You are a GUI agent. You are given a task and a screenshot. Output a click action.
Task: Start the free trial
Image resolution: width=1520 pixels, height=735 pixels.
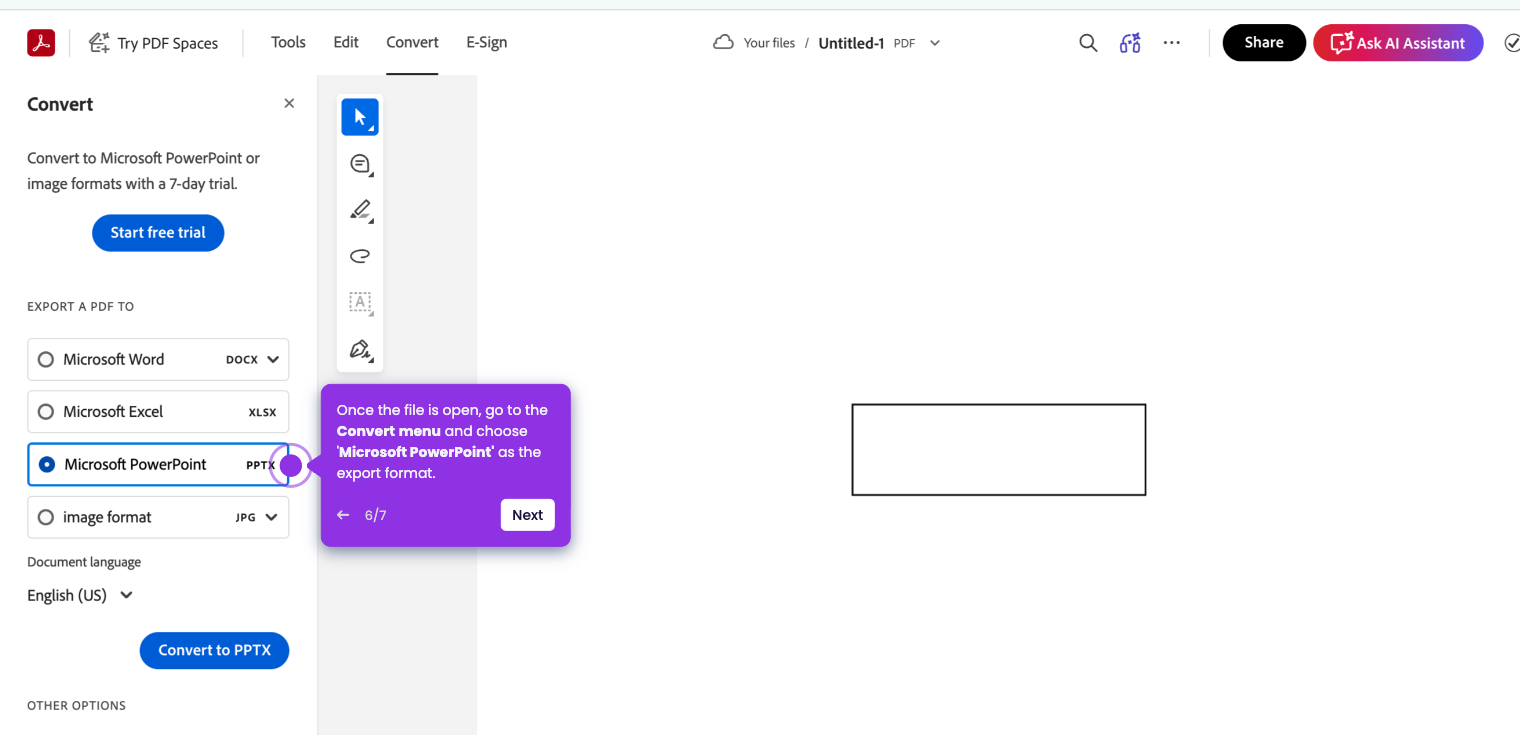(x=158, y=233)
